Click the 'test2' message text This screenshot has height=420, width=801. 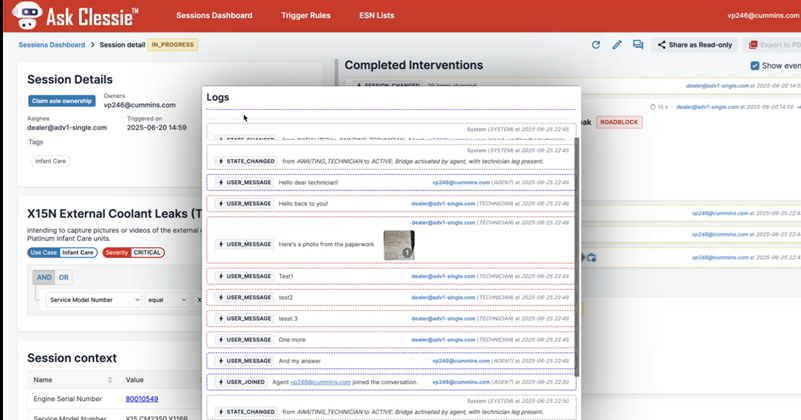coord(286,297)
